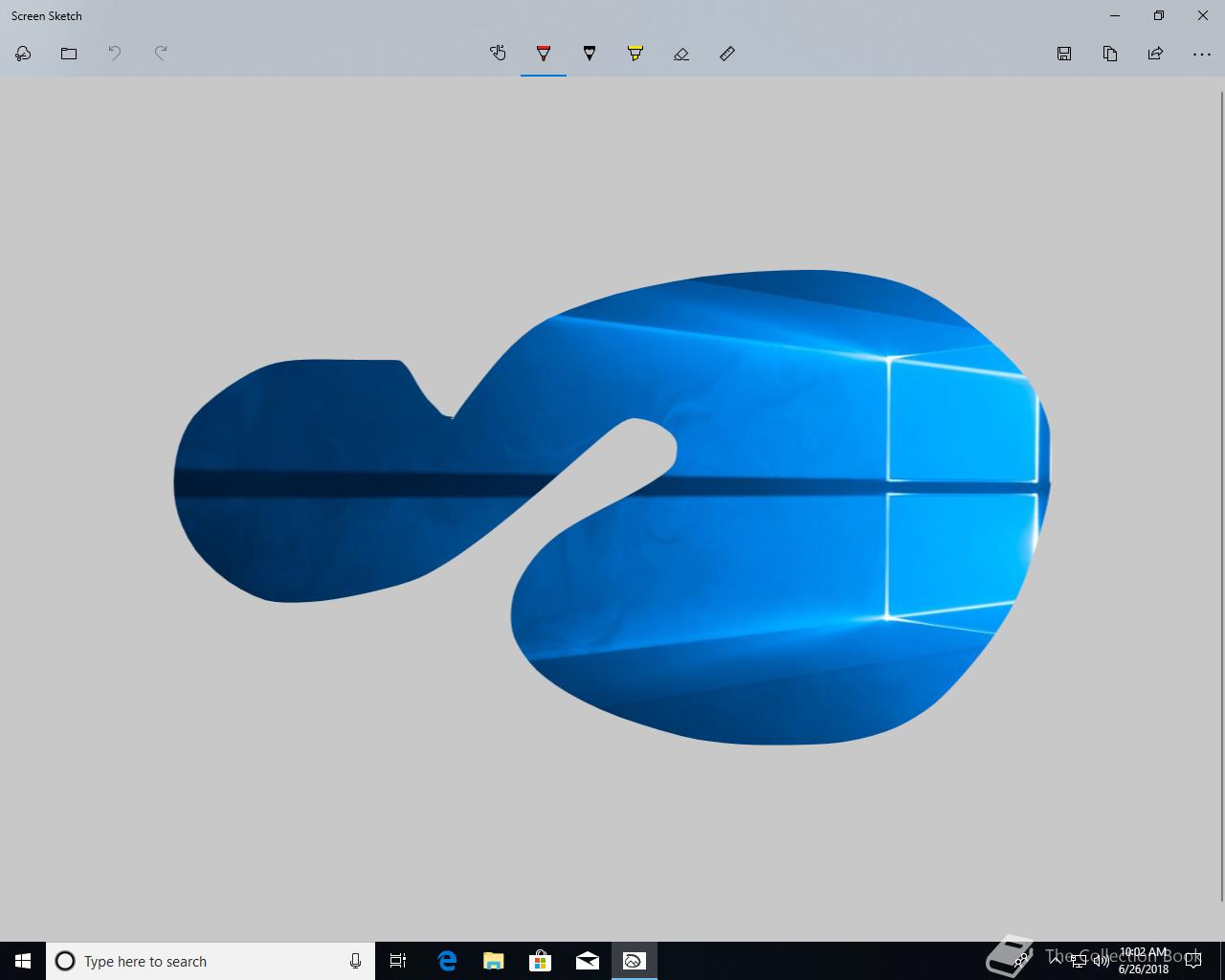Viewport: 1225px width, 980px height.
Task: Open the See more ellipsis menu
Action: pos(1202,54)
